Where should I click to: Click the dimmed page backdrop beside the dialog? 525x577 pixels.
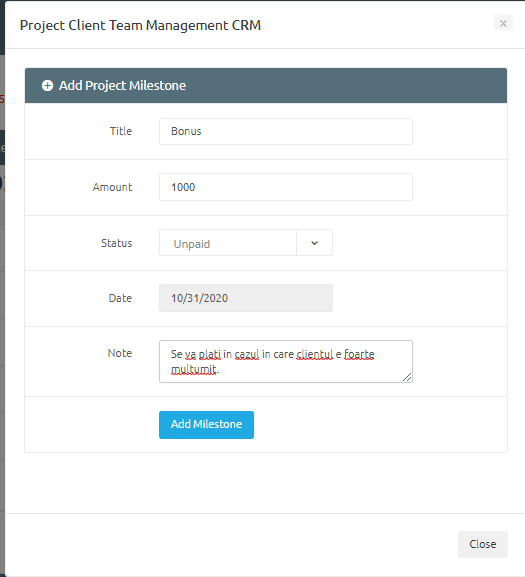pyautogui.click(x=2, y=294)
